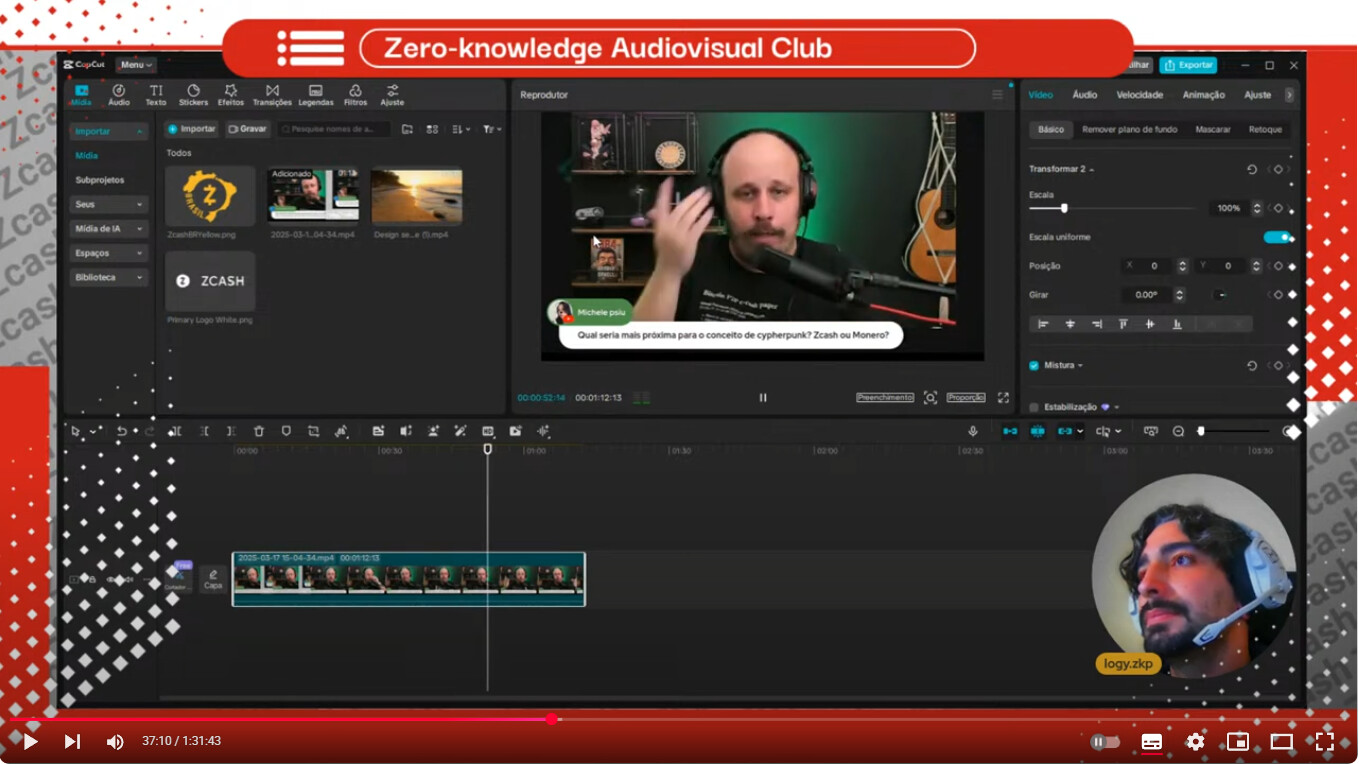Image resolution: width=1359 pixels, height=764 pixels.
Task: Open the media sort order dropdown
Action: (x=460, y=129)
